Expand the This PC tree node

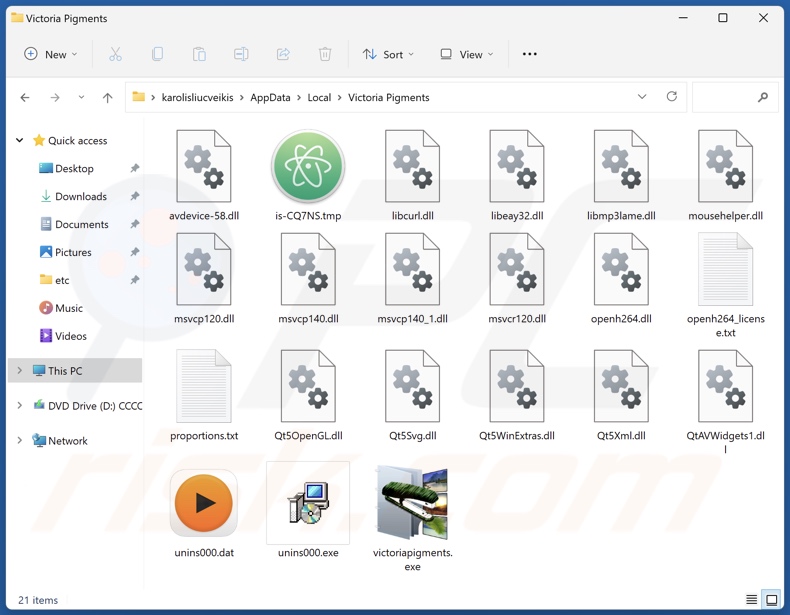tap(19, 370)
